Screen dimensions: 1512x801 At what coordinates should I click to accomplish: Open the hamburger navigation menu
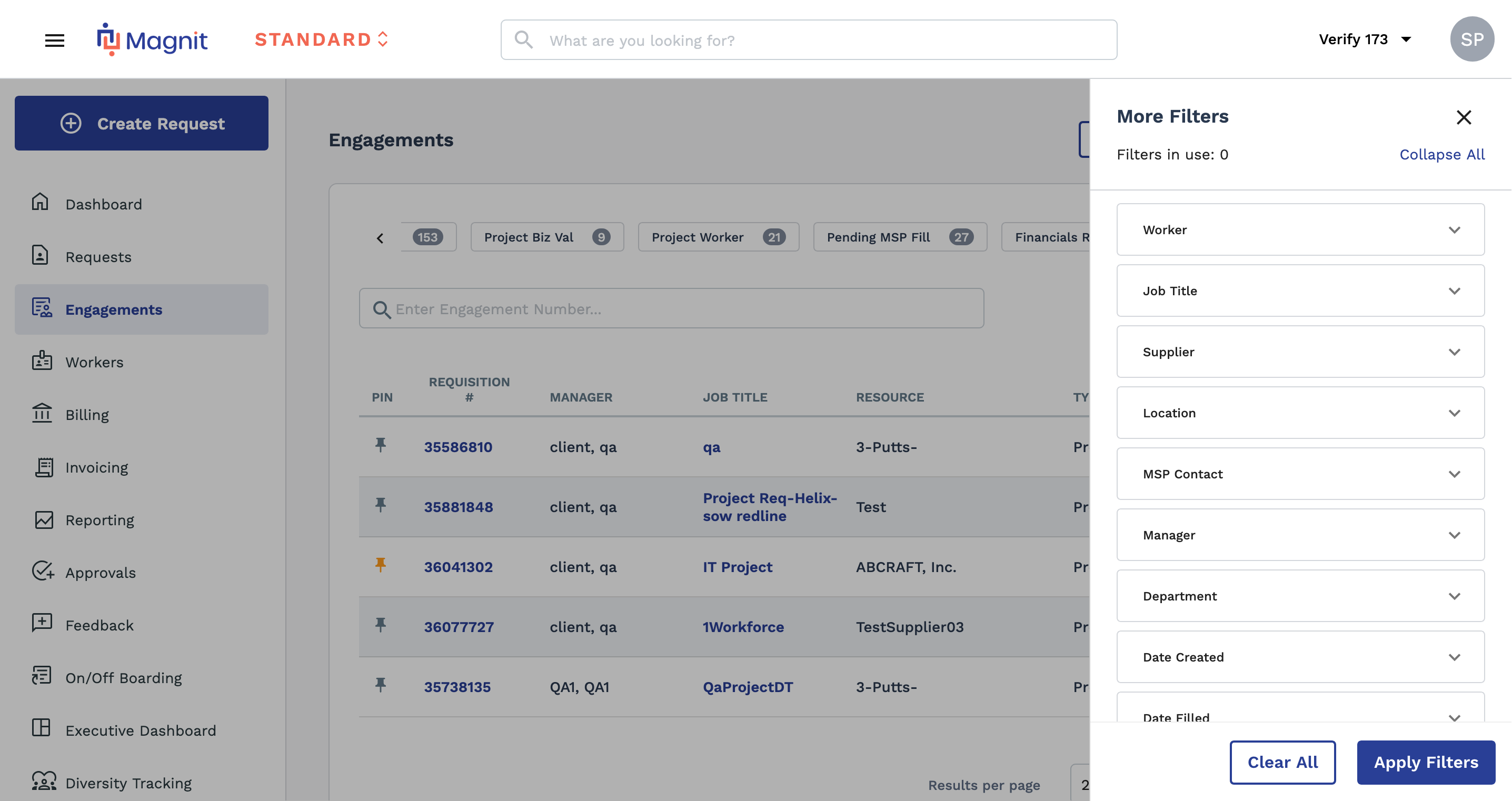(x=55, y=40)
